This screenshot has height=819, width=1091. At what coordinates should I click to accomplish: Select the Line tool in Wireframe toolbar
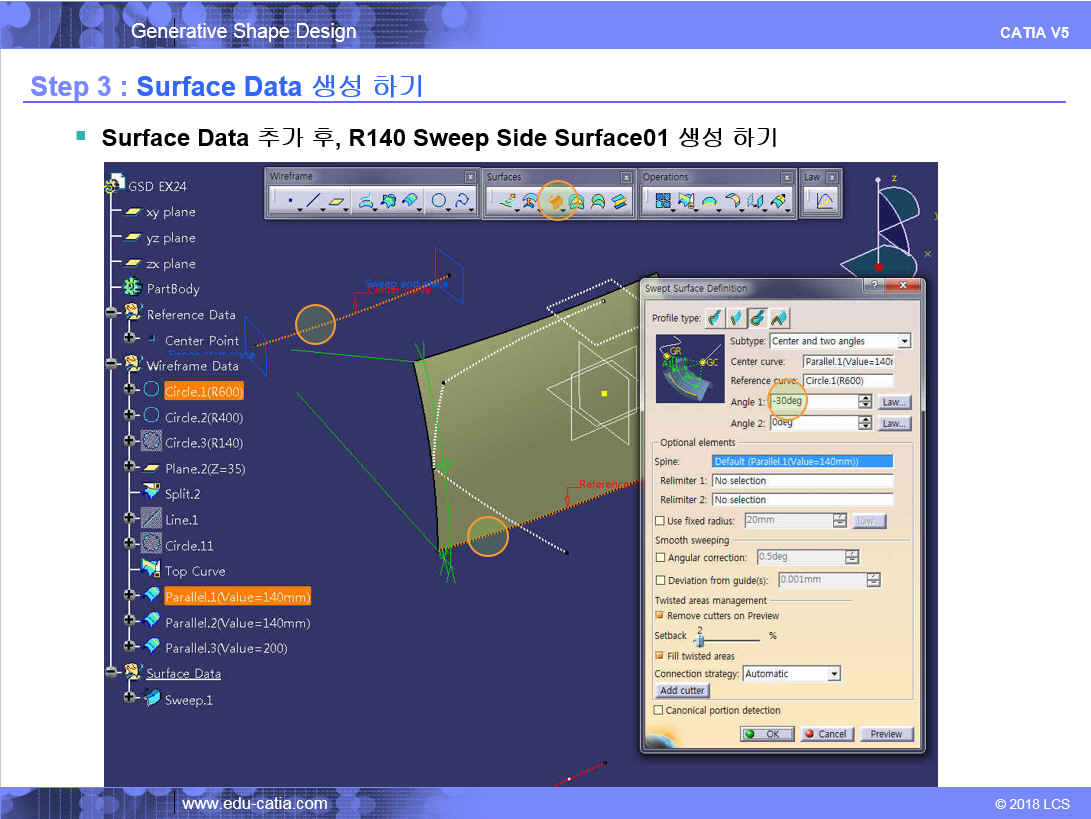pos(314,202)
